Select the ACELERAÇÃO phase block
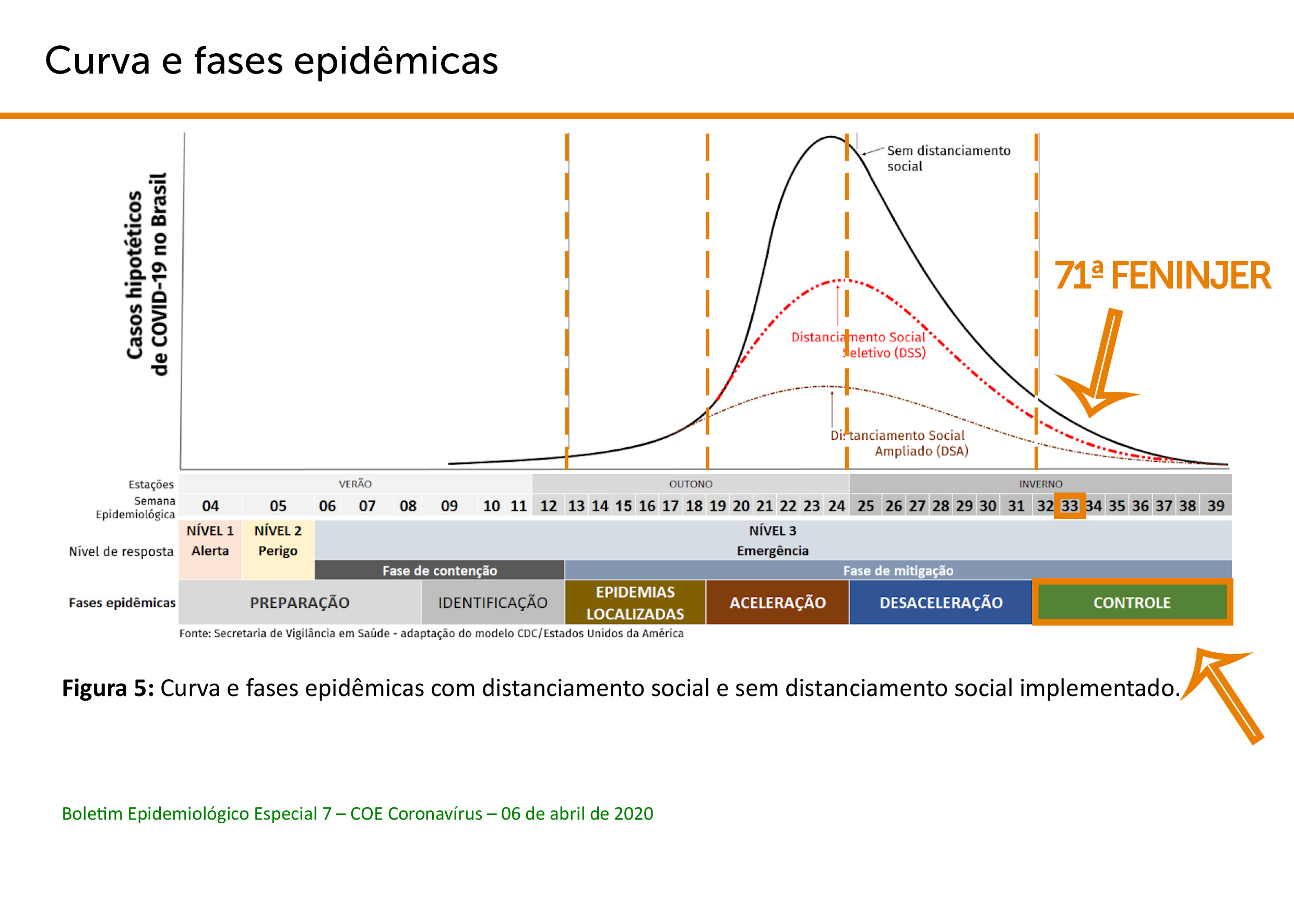This screenshot has height=924, width=1294. tap(777, 603)
